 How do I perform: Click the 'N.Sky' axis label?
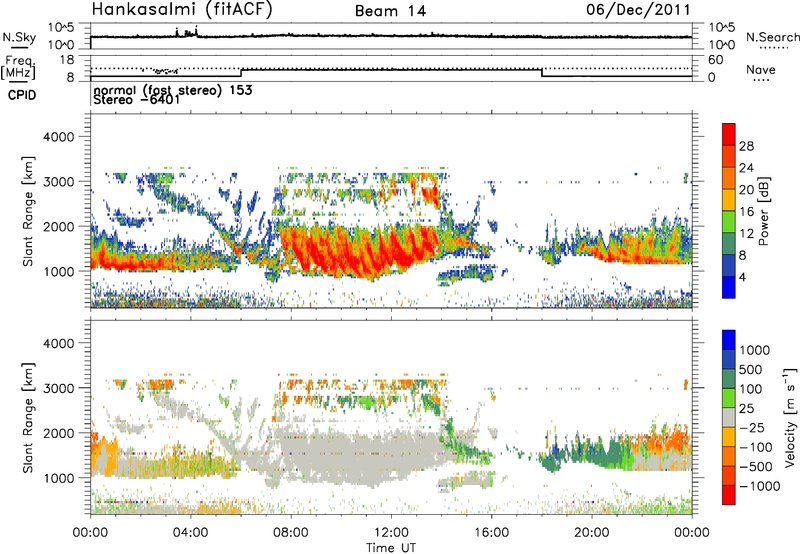(19, 37)
